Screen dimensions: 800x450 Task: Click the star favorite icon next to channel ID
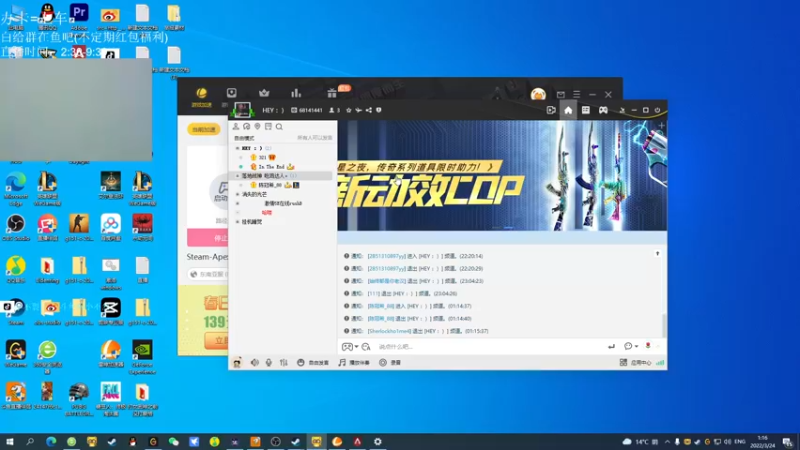point(349,110)
